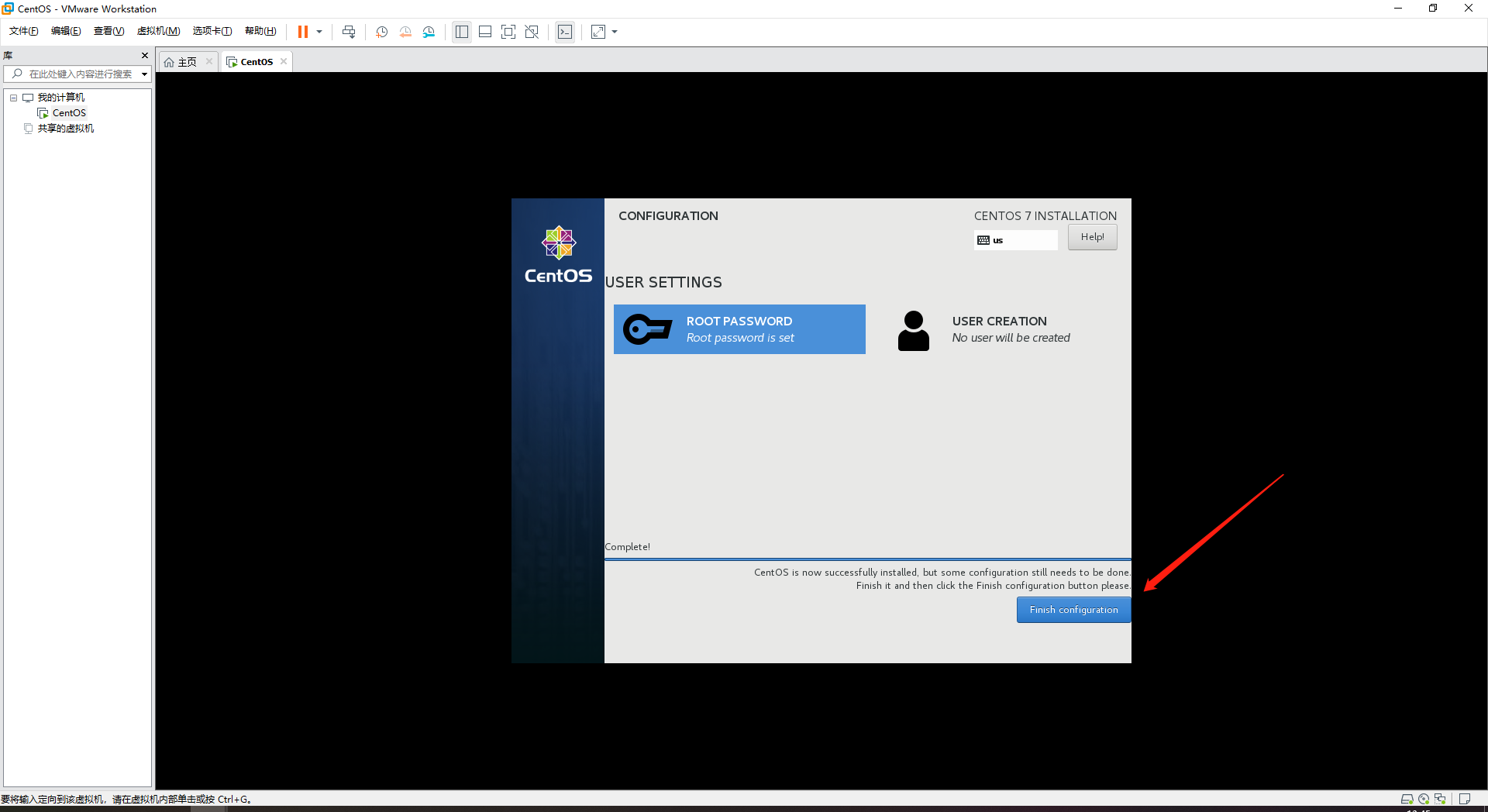Click the us keyboard layout indicator
The height and width of the screenshot is (812, 1488).
click(x=1015, y=240)
